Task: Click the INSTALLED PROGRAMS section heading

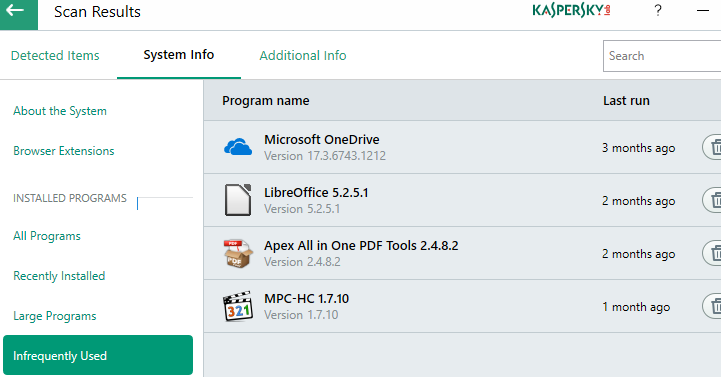Action: click(x=69, y=198)
